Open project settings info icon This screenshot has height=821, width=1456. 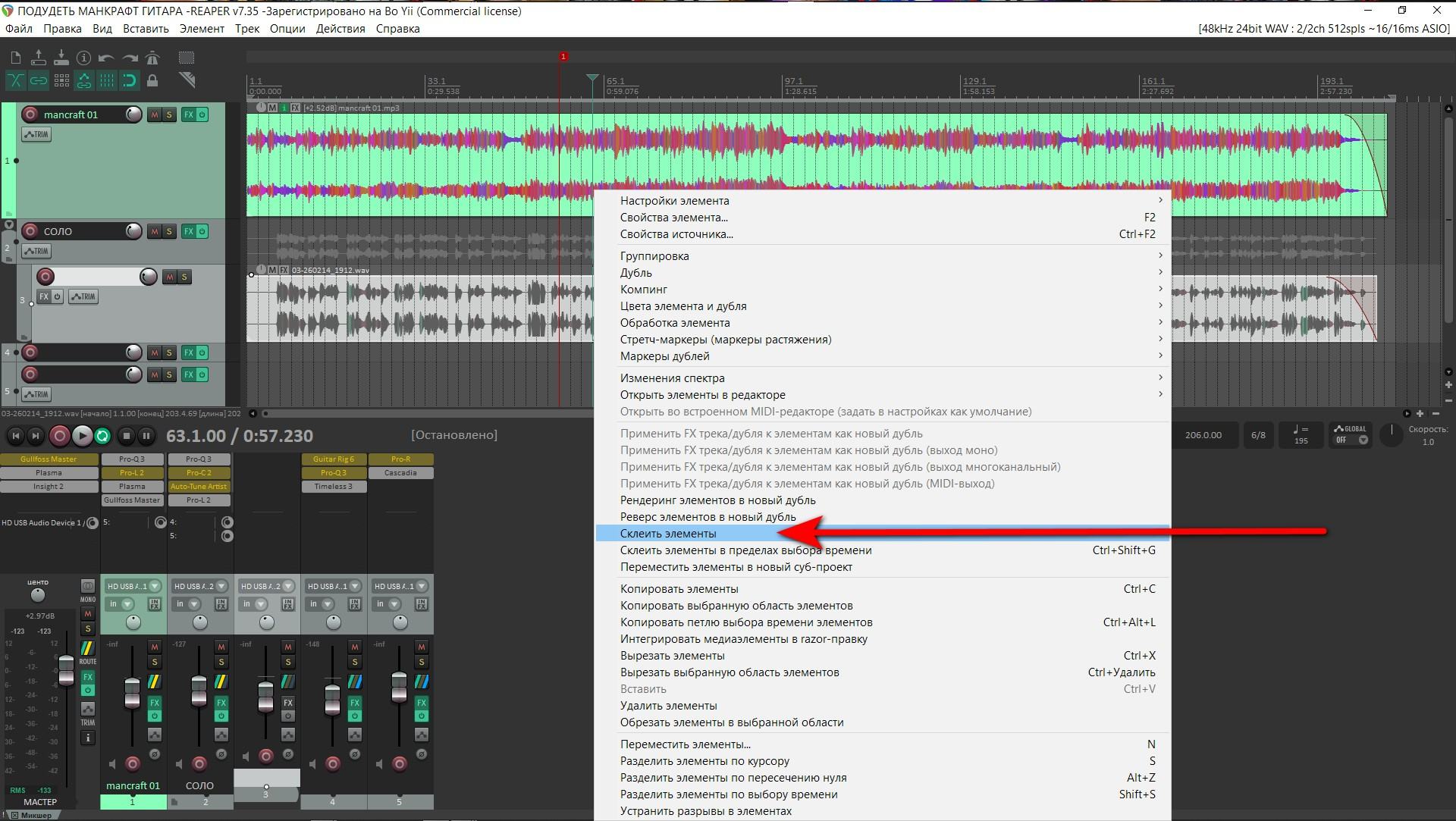(x=83, y=58)
